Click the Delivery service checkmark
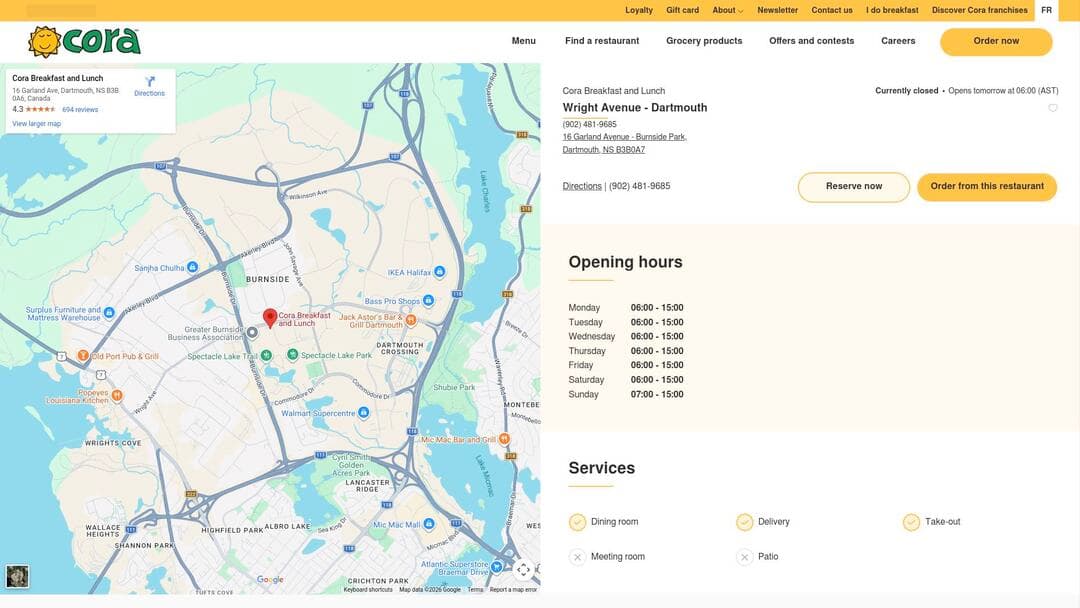Image resolution: width=1080 pixels, height=608 pixels. tap(744, 521)
